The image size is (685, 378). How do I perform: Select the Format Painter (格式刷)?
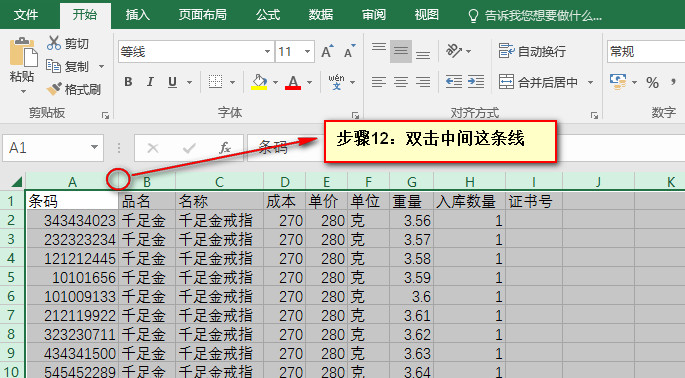(74, 89)
